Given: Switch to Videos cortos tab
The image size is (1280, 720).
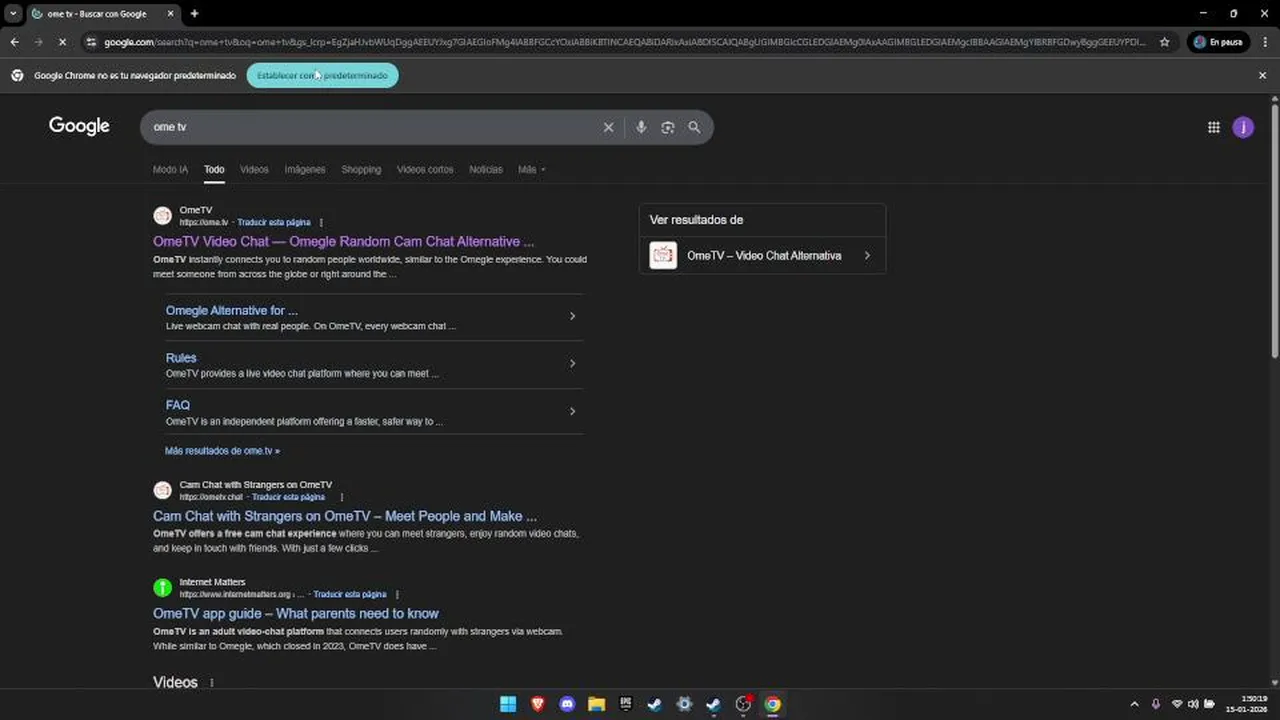Looking at the screenshot, I should point(425,169).
